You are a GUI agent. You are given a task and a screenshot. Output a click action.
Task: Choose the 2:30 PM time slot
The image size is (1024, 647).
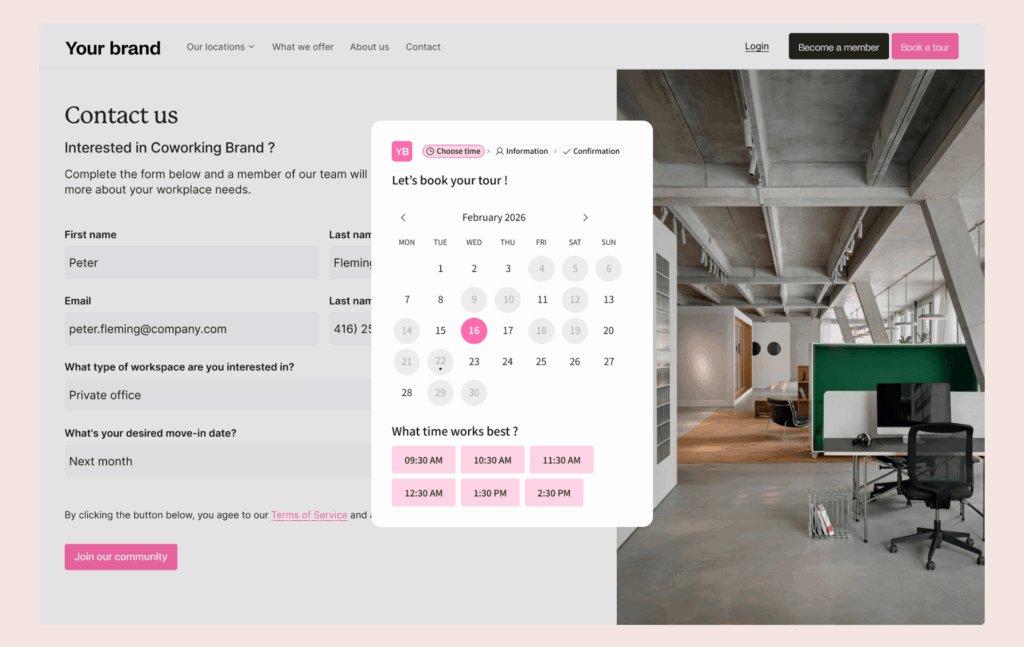tap(554, 492)
